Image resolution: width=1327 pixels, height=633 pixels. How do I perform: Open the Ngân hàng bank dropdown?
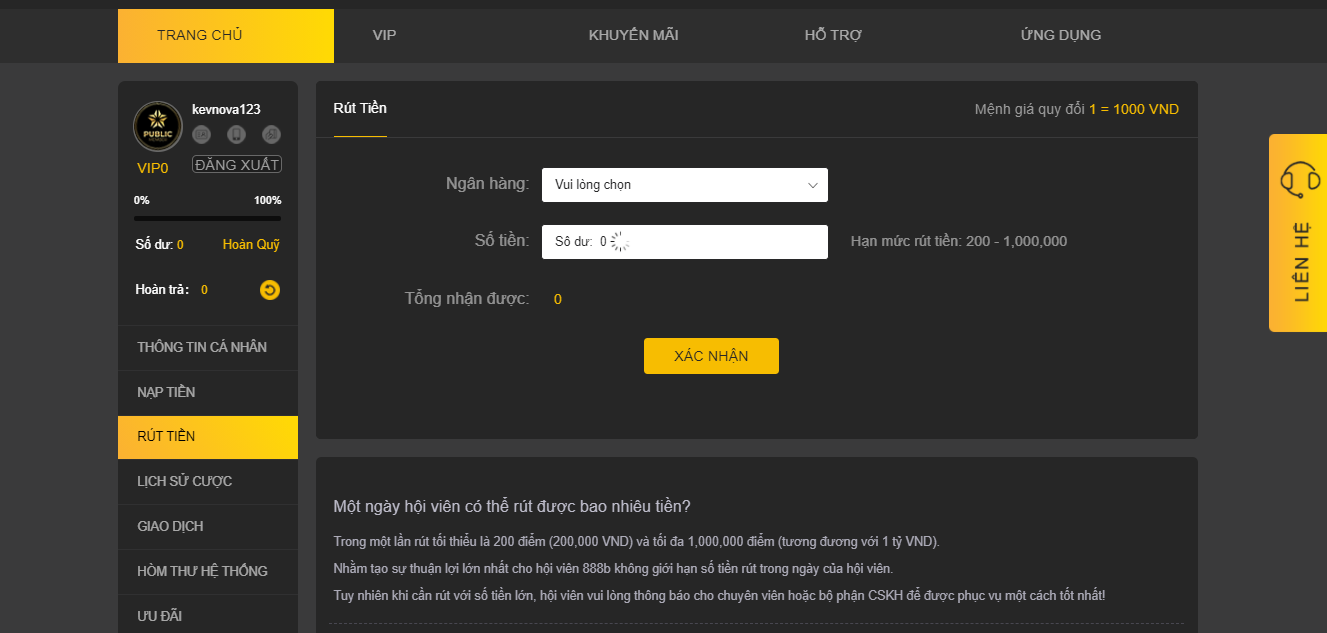pos(684,185)
